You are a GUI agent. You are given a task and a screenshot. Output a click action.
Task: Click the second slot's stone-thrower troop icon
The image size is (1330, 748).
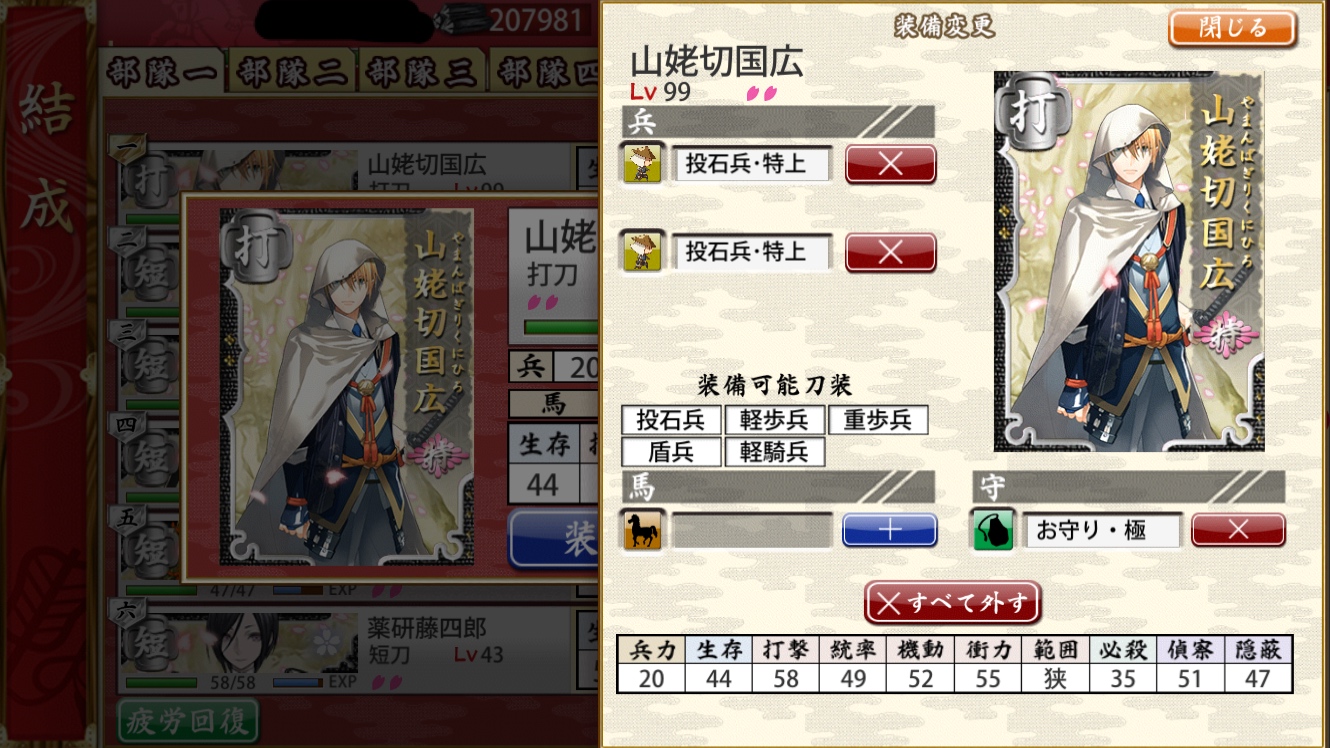(x=642, y=250)
